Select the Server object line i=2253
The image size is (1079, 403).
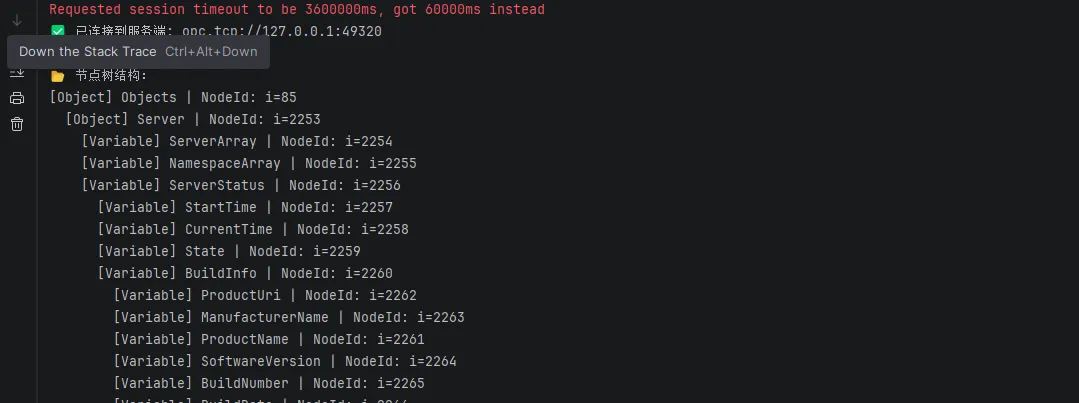click(193, 120)
